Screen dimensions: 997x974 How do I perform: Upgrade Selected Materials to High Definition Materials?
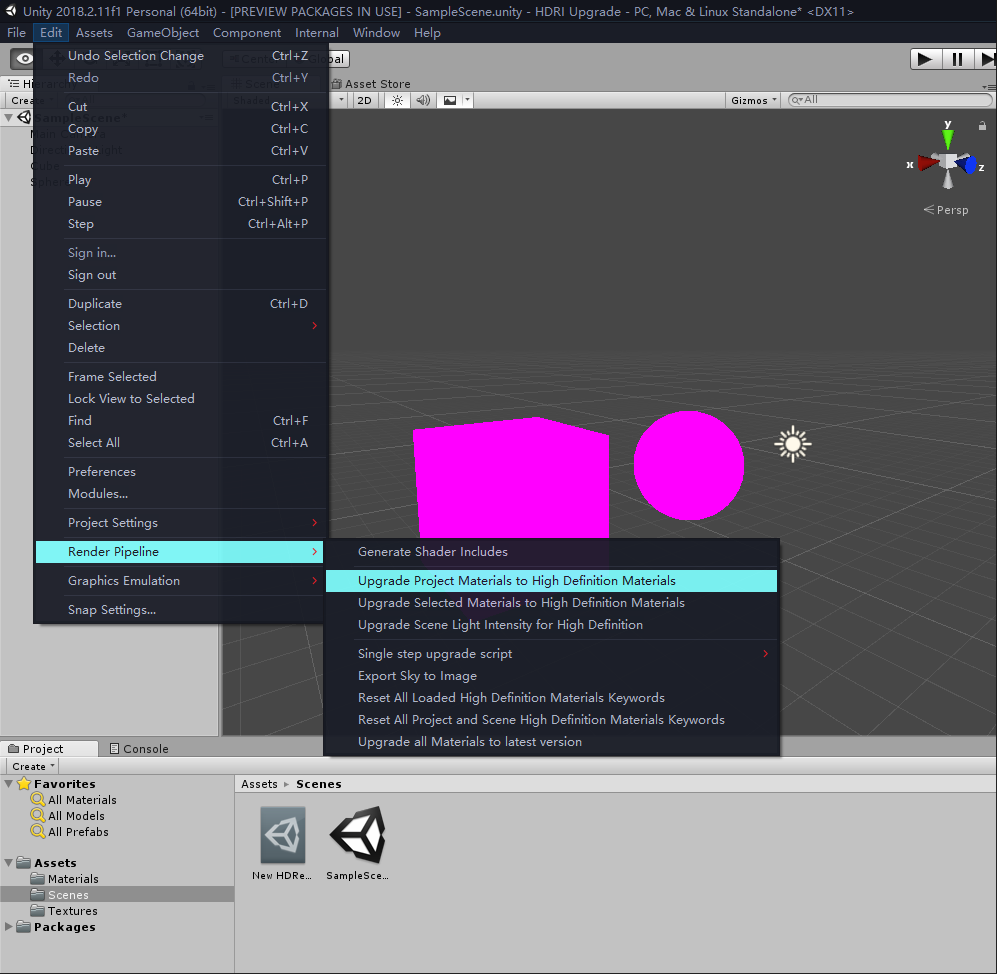(x=551, y=603)
